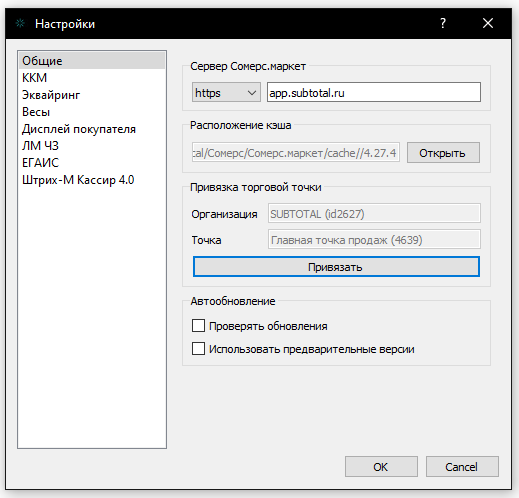Enable Проверять обновления checkbox
Screen dimensions: 519x498
point(198,326)
